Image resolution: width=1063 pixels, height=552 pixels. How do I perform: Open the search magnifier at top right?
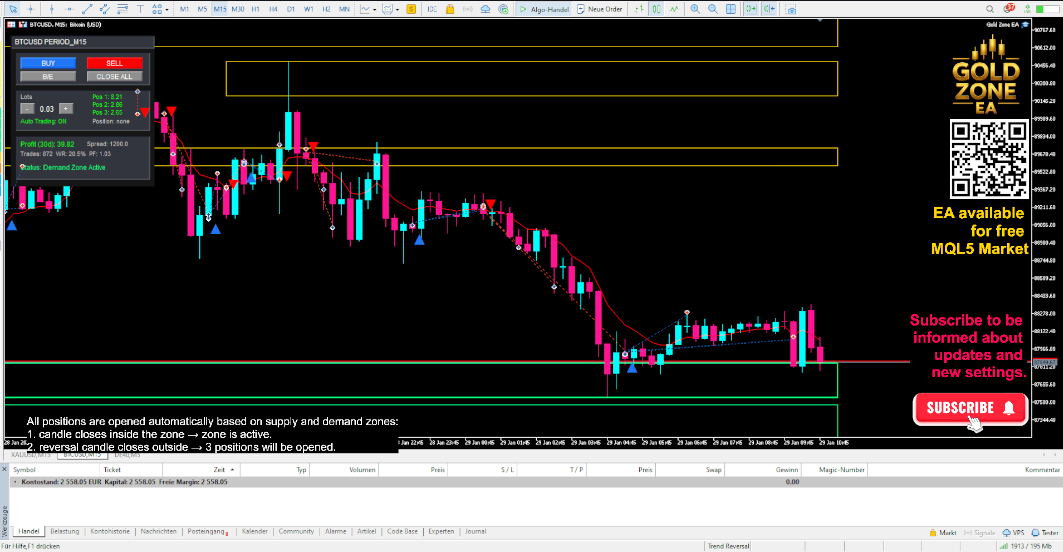(990, 9)
